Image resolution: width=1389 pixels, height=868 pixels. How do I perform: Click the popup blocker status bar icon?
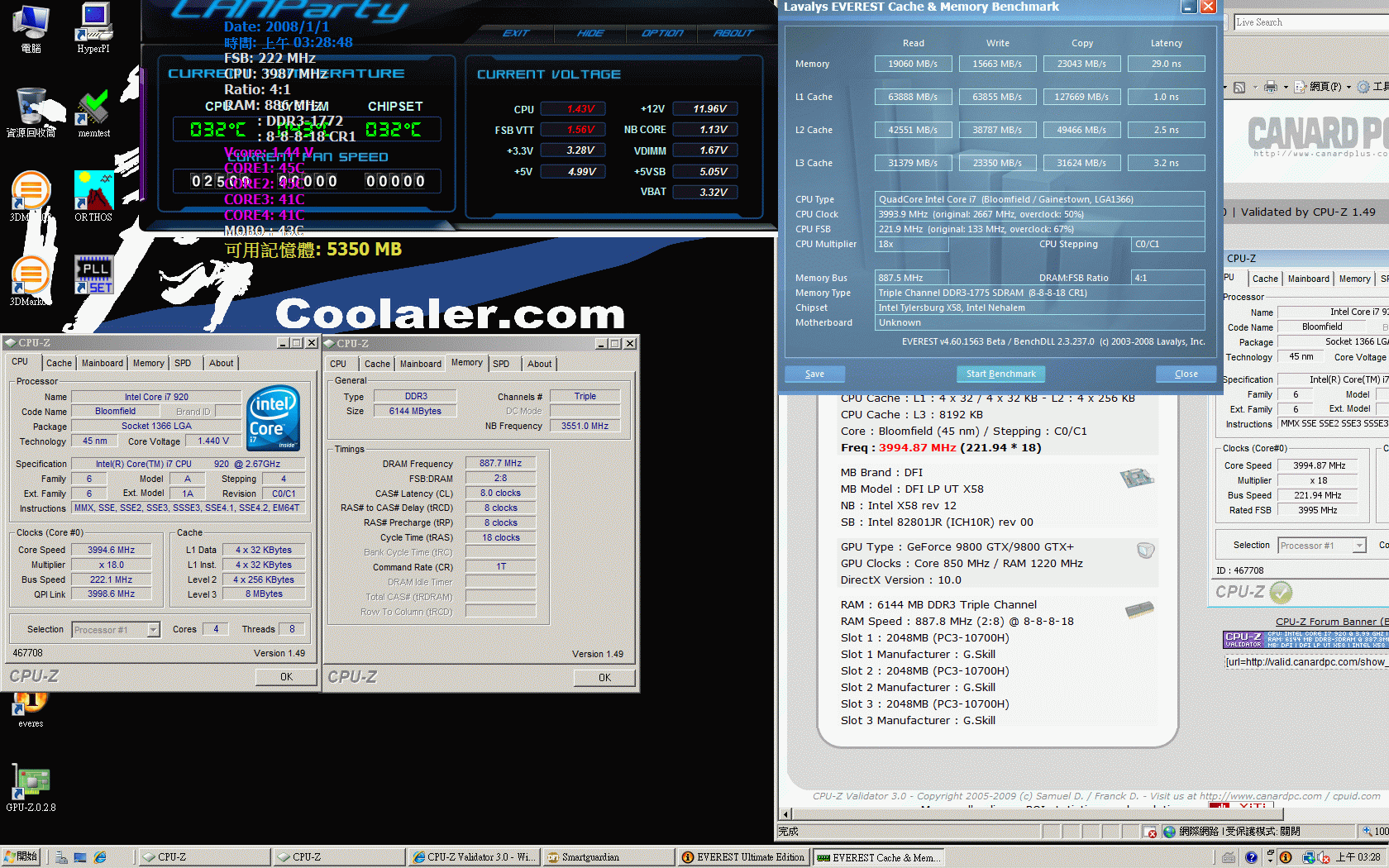click(1150, 832)
